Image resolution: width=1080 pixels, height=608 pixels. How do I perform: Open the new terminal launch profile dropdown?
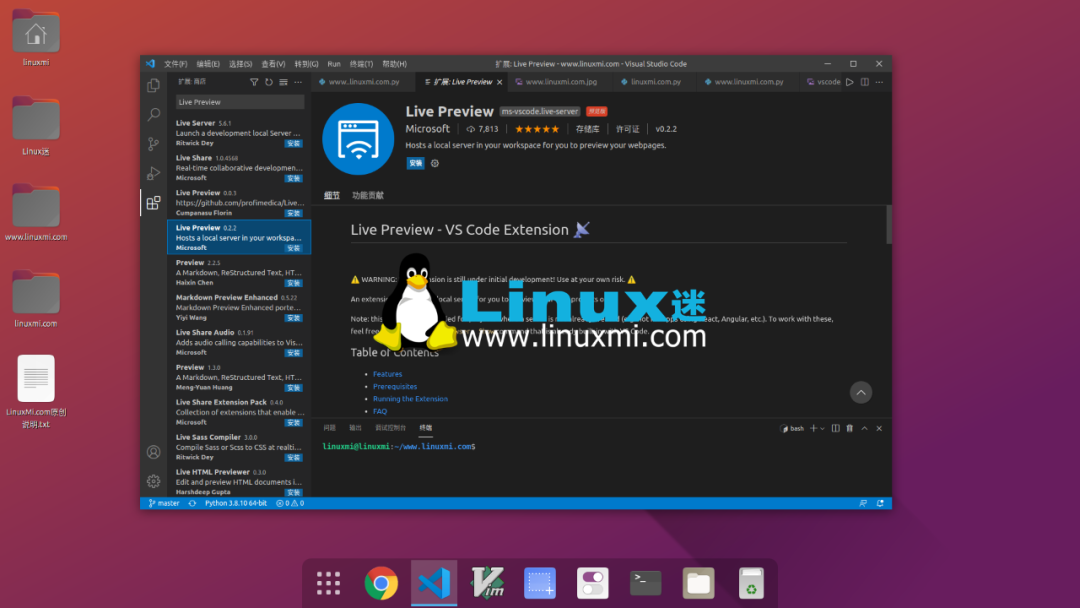[821, 428]
